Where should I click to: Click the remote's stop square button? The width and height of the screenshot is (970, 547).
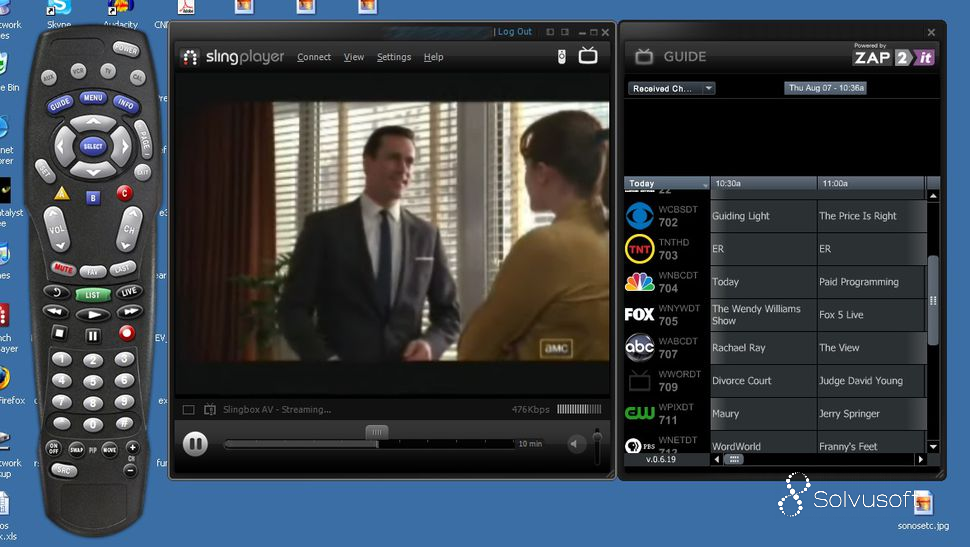(x=59, y=333)
